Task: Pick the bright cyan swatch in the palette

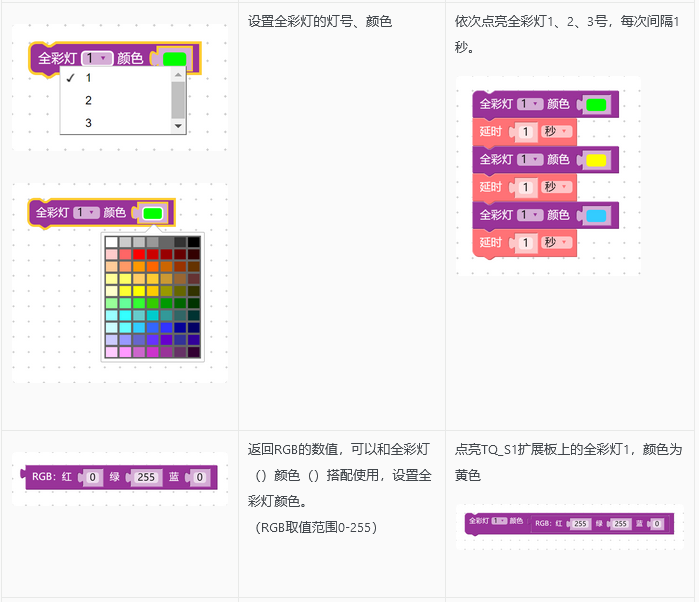Action: (125, 315)
